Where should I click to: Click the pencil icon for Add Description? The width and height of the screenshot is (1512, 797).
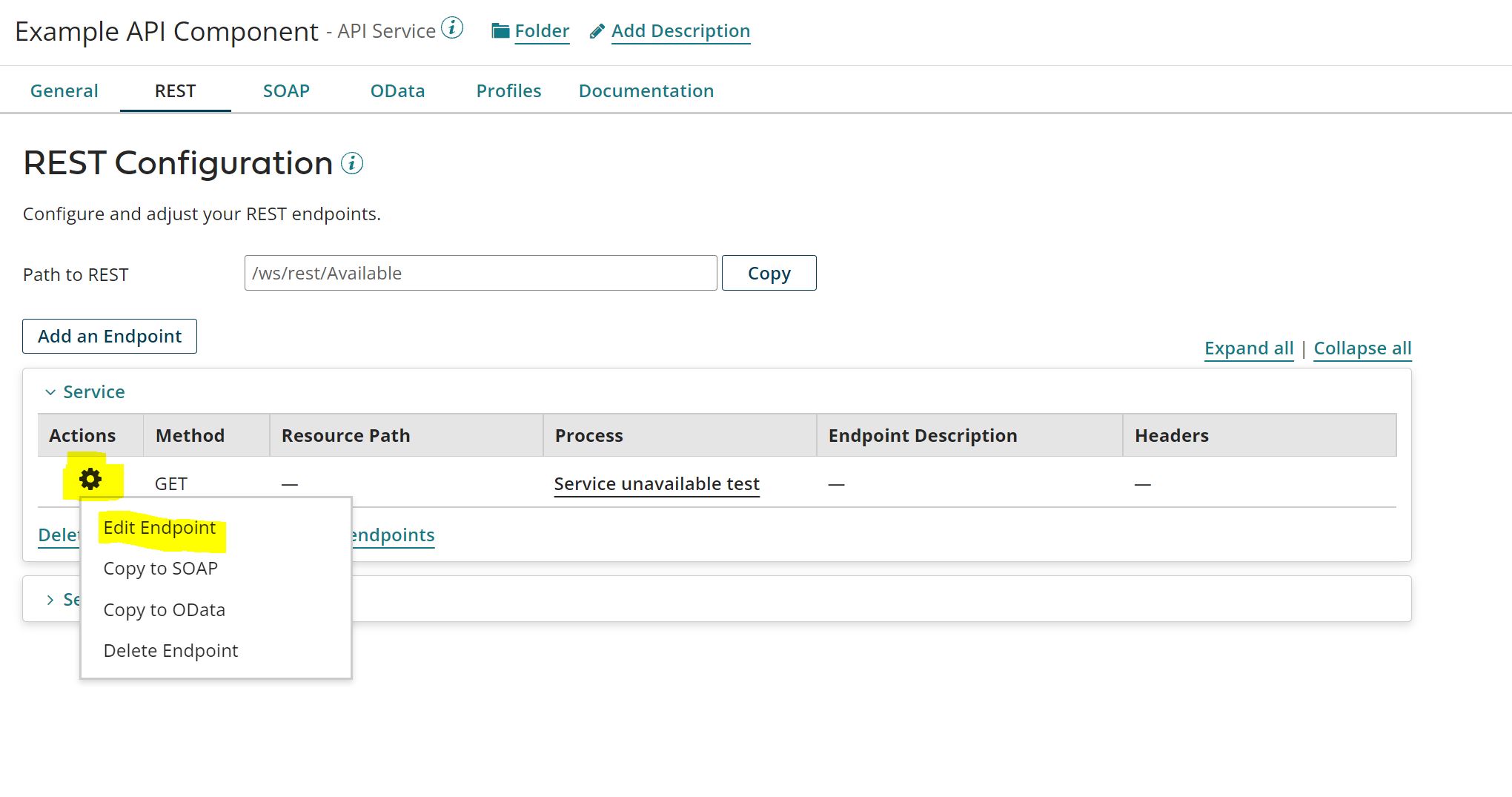pyautogui.click(x=597, y=32)
